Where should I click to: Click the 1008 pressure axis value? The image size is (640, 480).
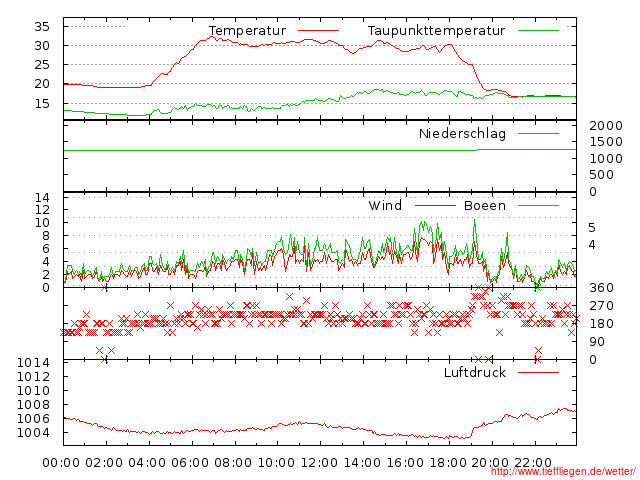click(33, 404)
